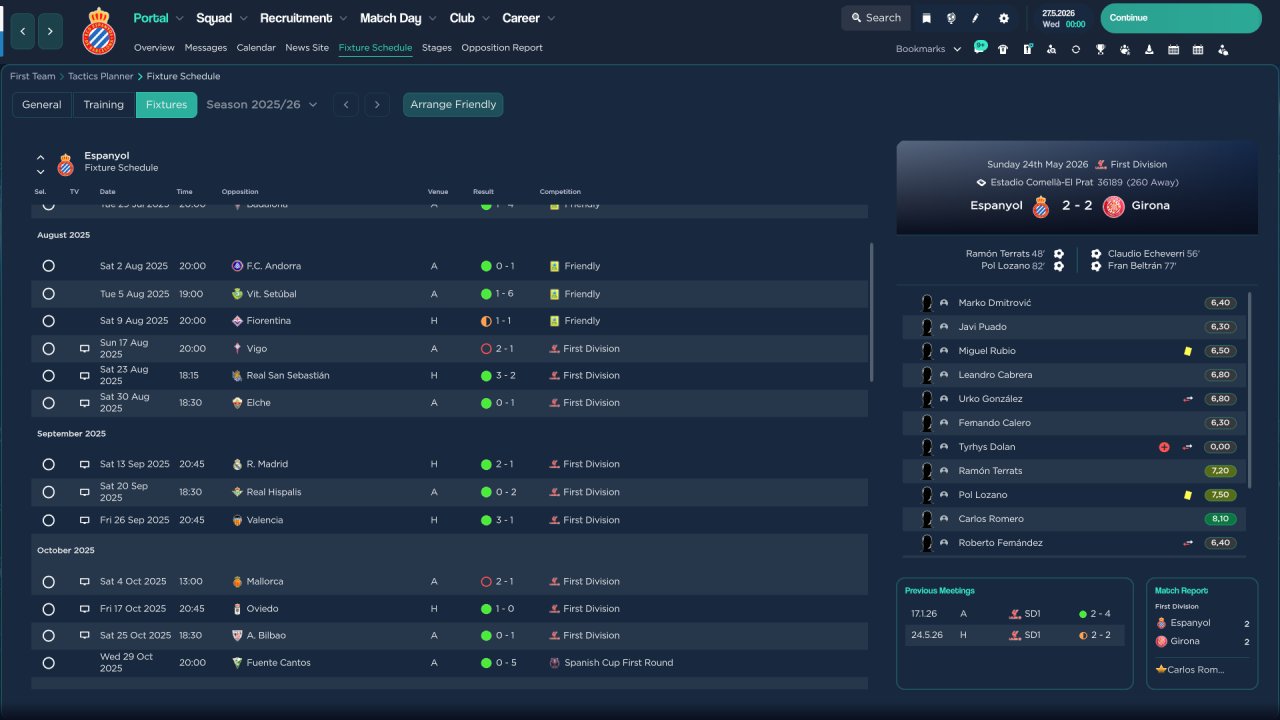Open the settings gear icon
Viewport: 1280px width, 720px height.
pyautogui.click(x=1004, y=18)
